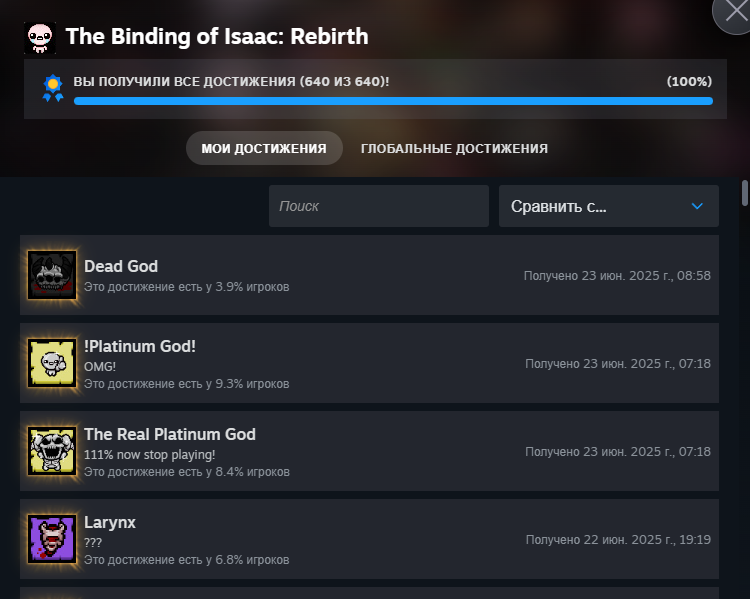Click the chevron arrow in compare dropdown
Image resolution: width=750 pixels, height=599 pixels.
(x=697, y=206)
